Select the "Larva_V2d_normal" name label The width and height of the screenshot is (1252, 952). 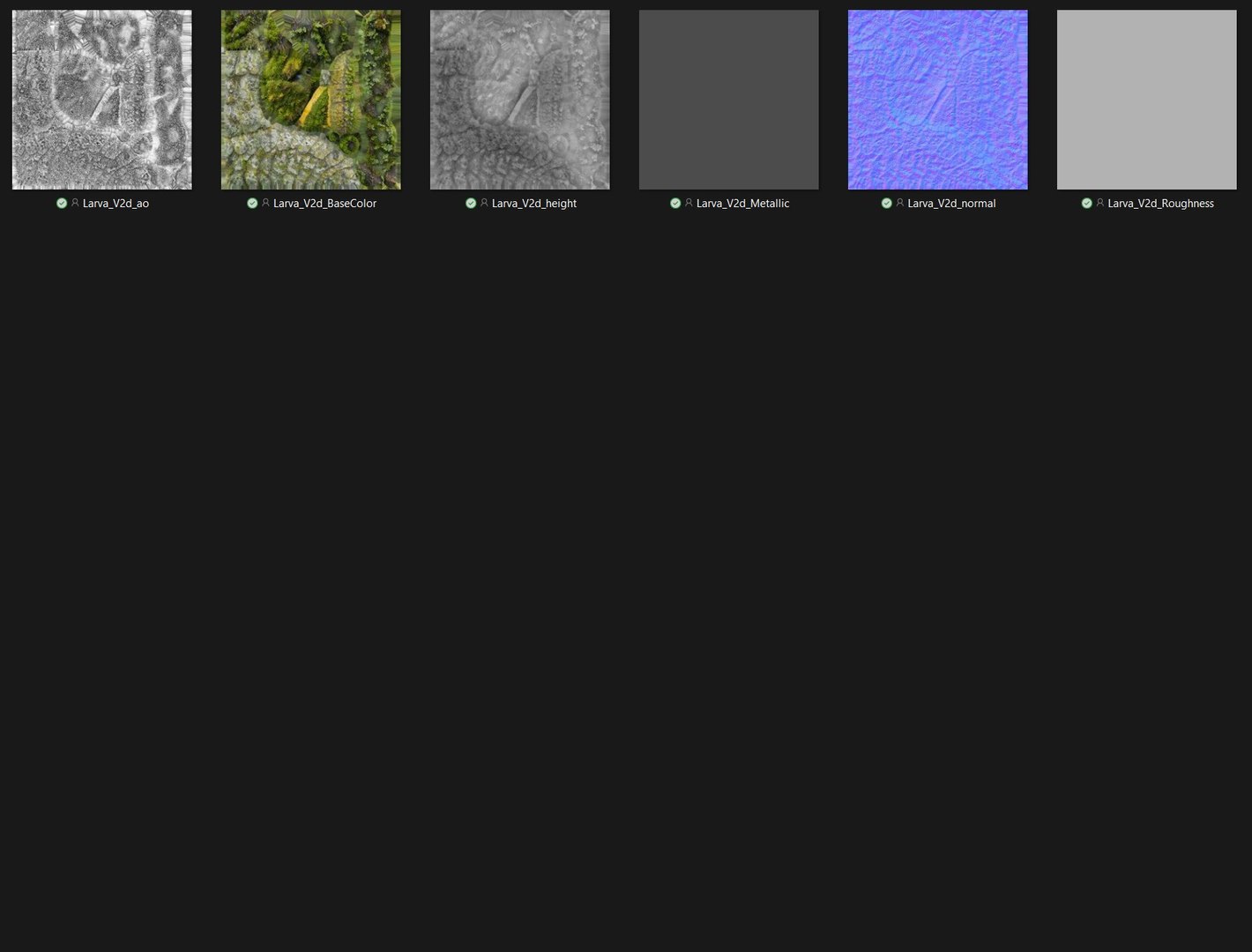click(x=952, y=204)
